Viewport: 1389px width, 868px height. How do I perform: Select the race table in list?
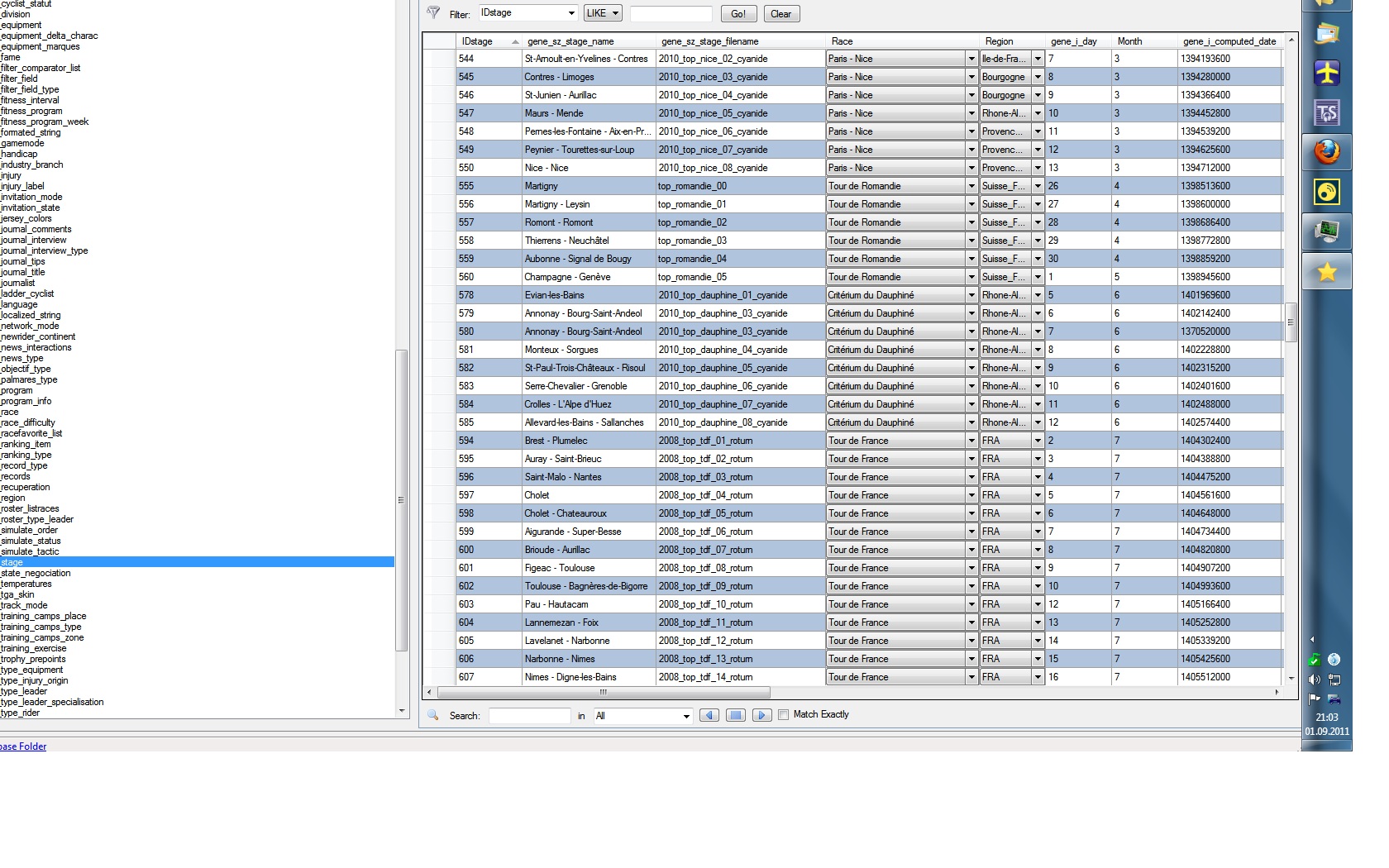pyautogui.click(x=10, y=412)
